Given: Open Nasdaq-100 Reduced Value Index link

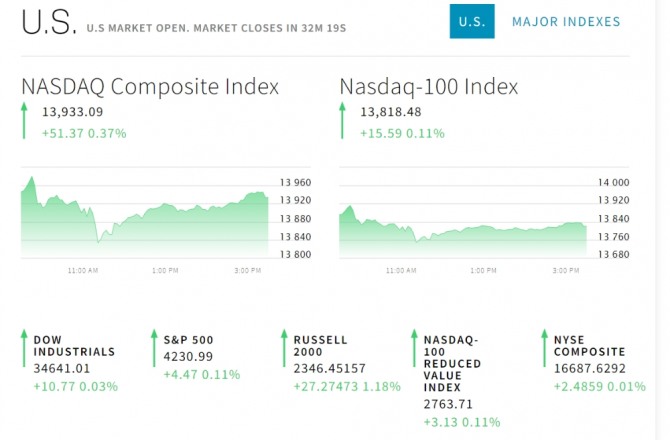Looking at the screenshot, I should pos(452,363).
